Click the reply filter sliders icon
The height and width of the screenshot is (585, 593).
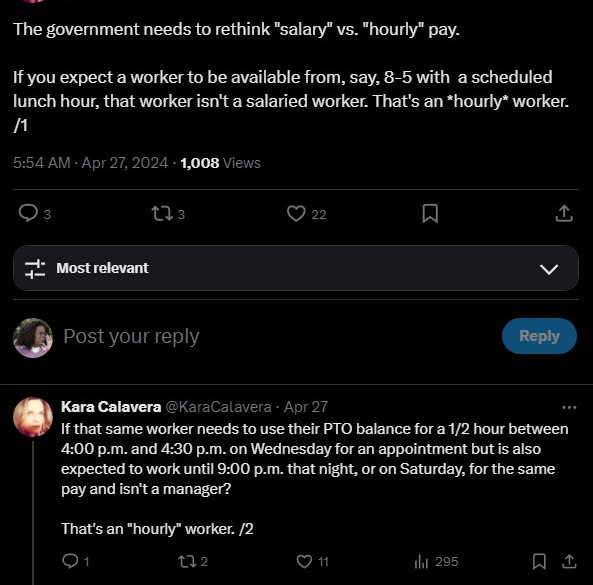coord(35,269)
